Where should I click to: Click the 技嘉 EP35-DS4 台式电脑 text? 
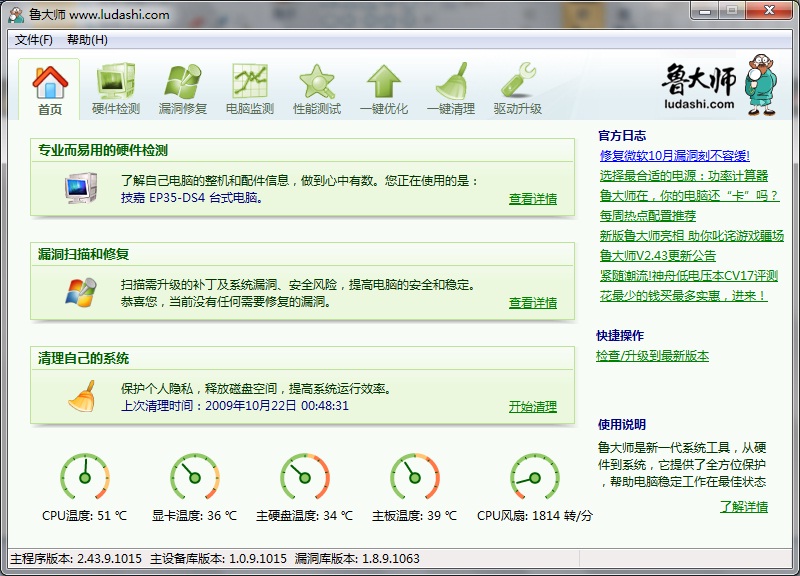(192, 197)
